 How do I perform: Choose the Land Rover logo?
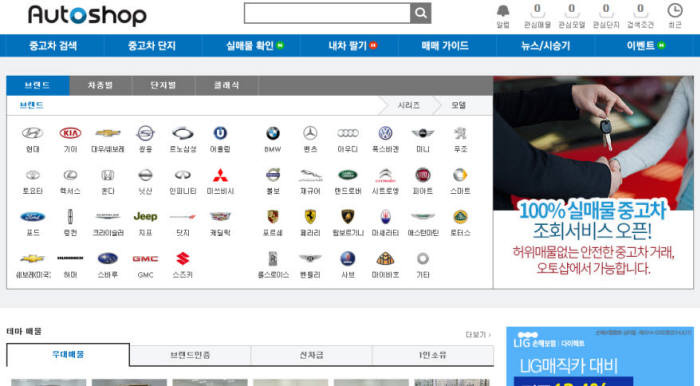pyautogui.click(x=348, y=175)
